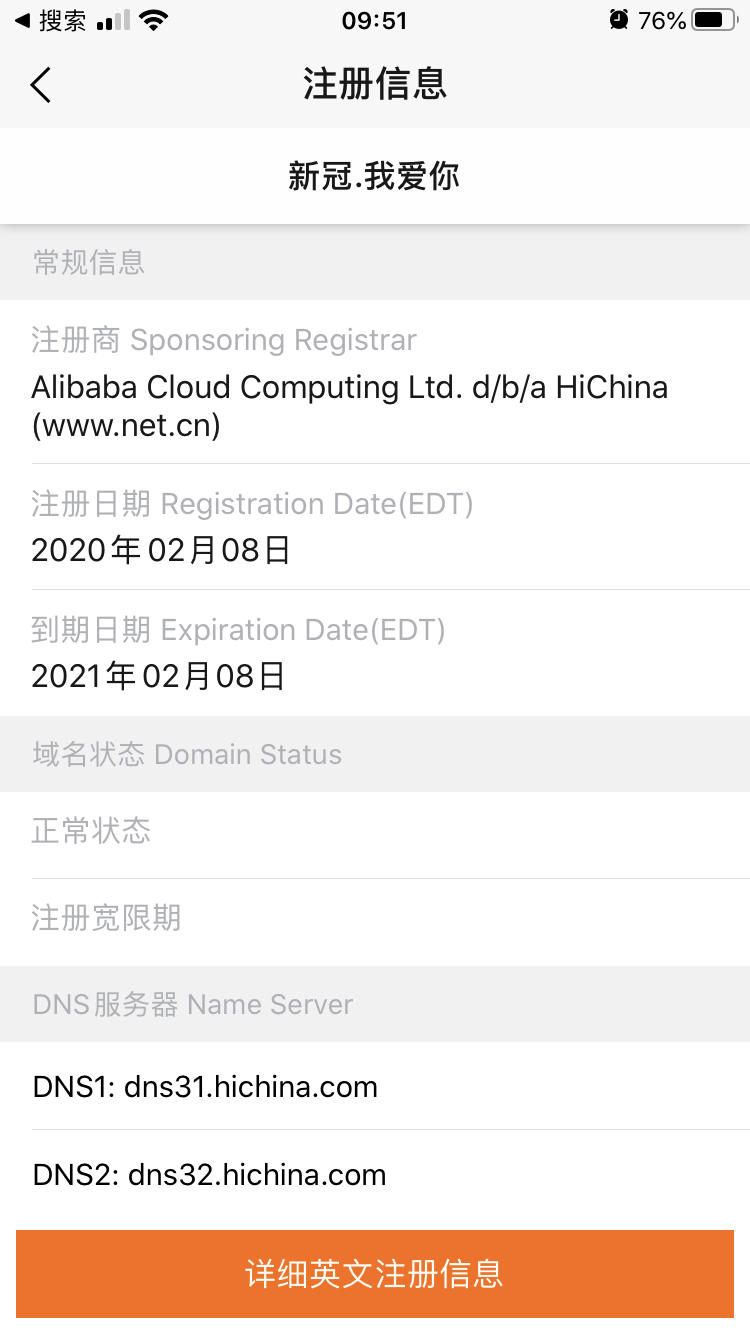The image size is (750, 1334).
Task: Tap the back arrow icon
Action: (40, 85)
